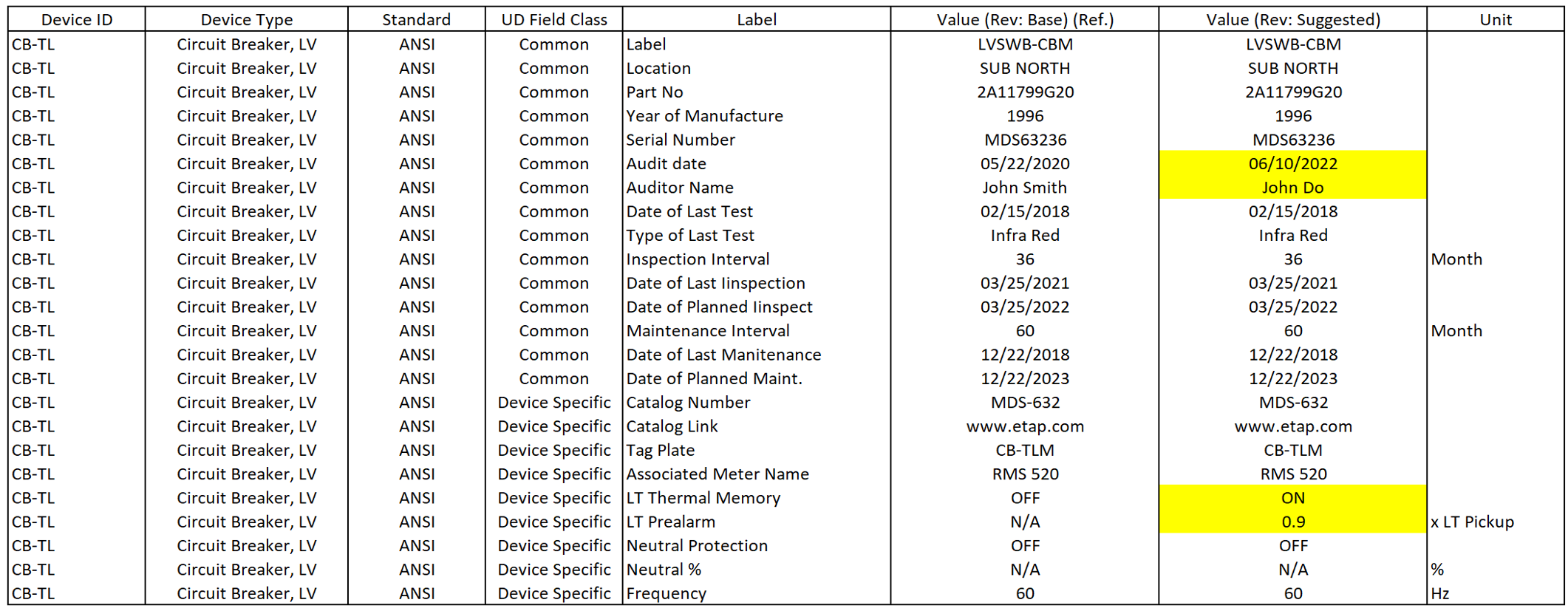Select the Label column header
1568x611 pixels.
(x=756, y=20)
